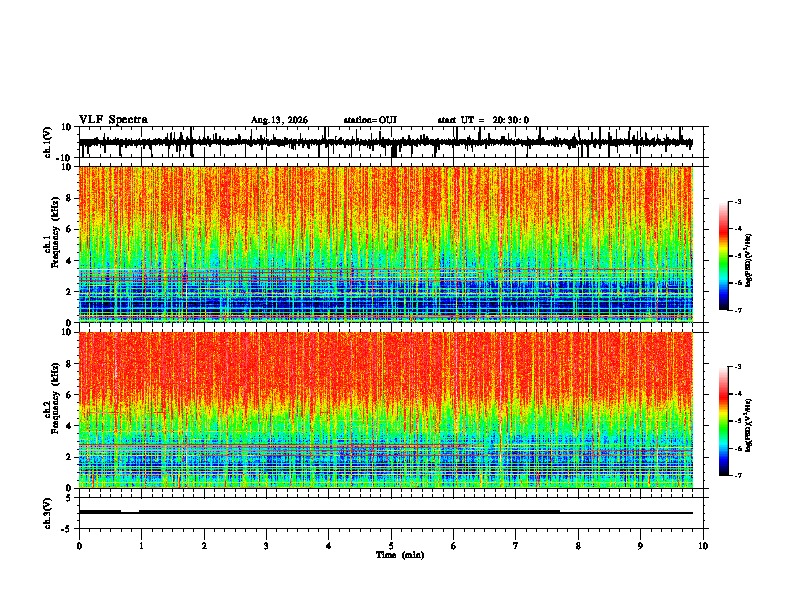Click the ch.1 spectrogram color scale bar

tap(724, 256)
